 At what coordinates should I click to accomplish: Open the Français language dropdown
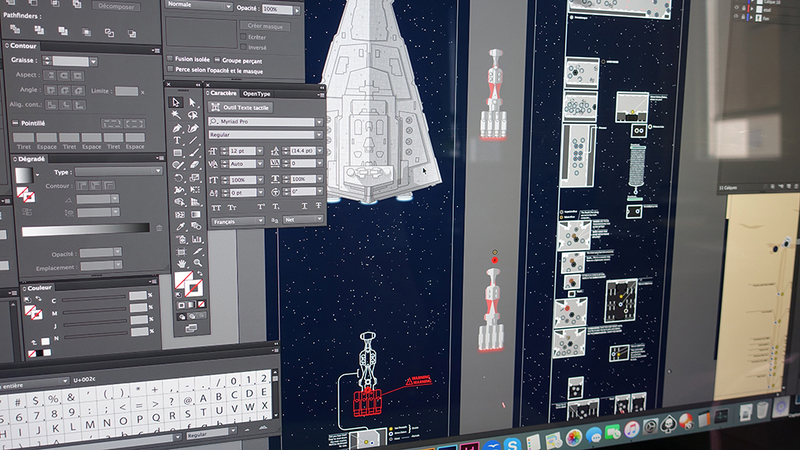(238, 221)
